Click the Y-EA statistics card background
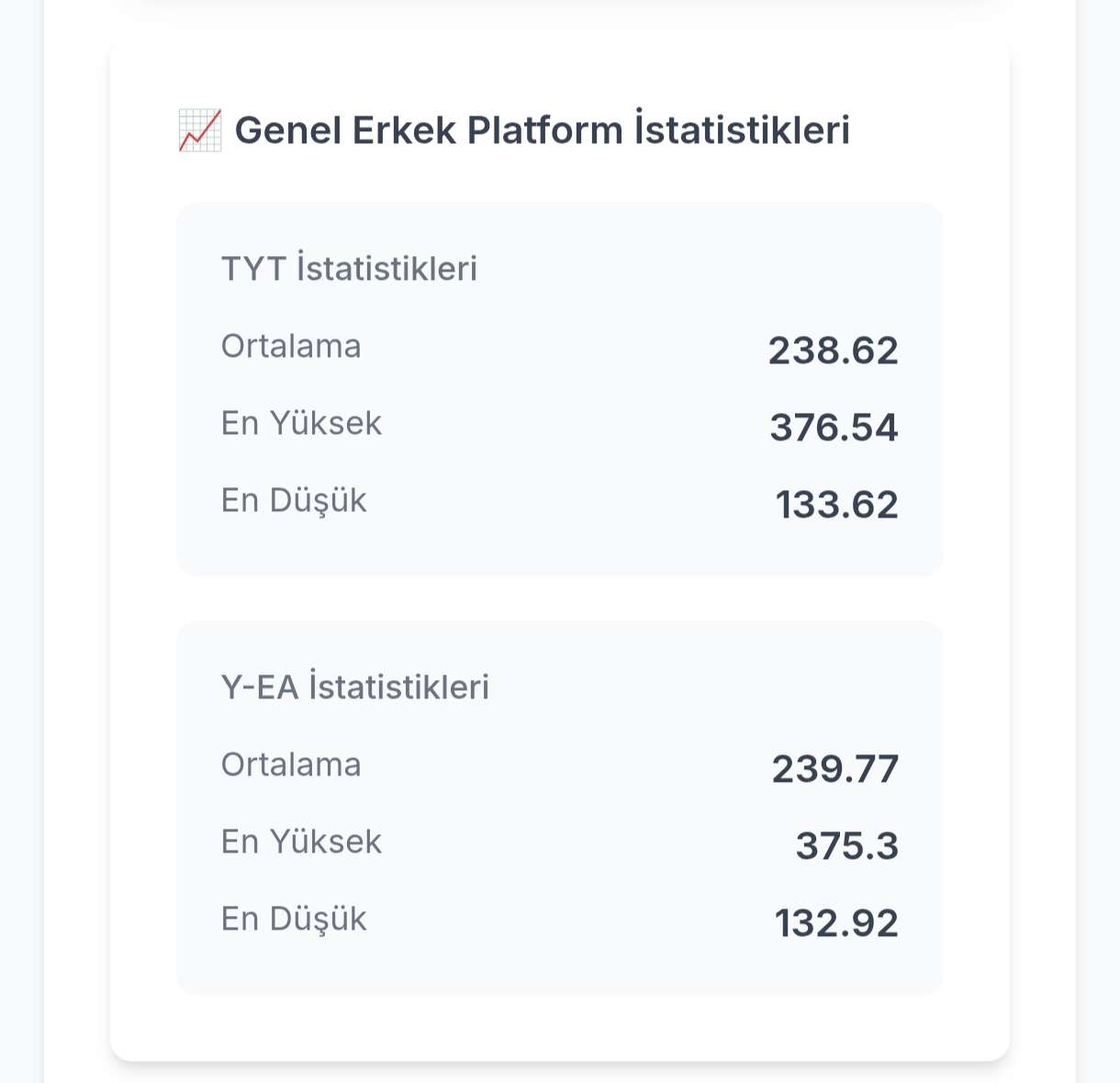The image size is (1120, 1083). pos(560,808)
